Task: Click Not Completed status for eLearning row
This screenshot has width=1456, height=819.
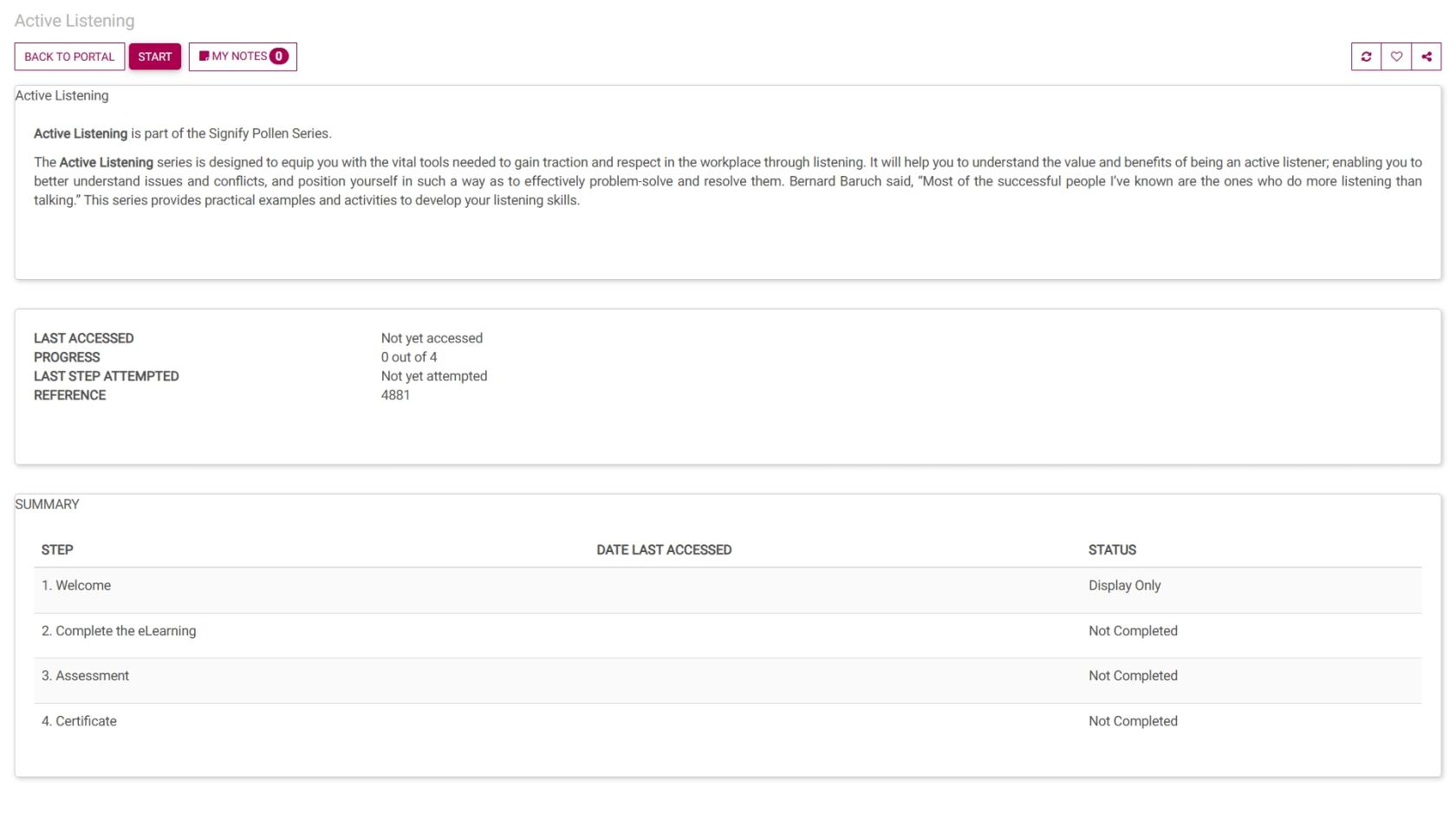Action: [1133, 631]
